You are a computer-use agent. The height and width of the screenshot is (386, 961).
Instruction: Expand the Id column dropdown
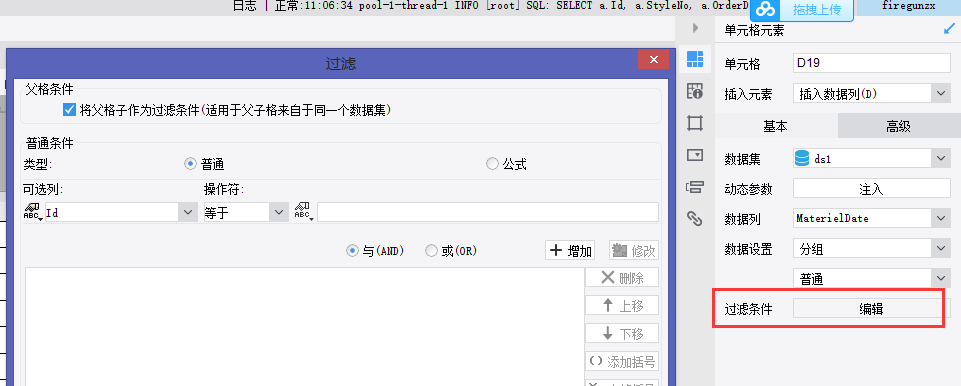[x=188, y=213]
